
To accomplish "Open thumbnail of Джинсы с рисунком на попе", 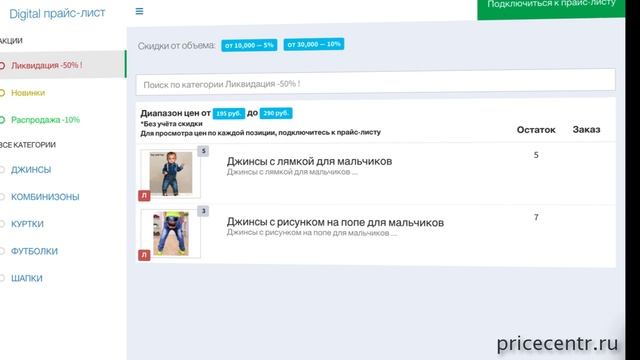I will click(x=171, y=233).
